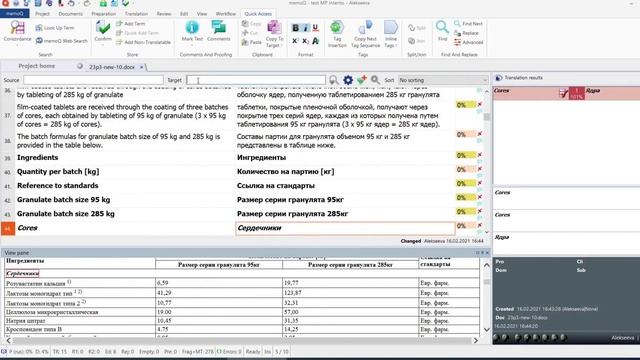The image size is (640, 360).
Task: Apply superscript formatting
Action: (295, 41)
